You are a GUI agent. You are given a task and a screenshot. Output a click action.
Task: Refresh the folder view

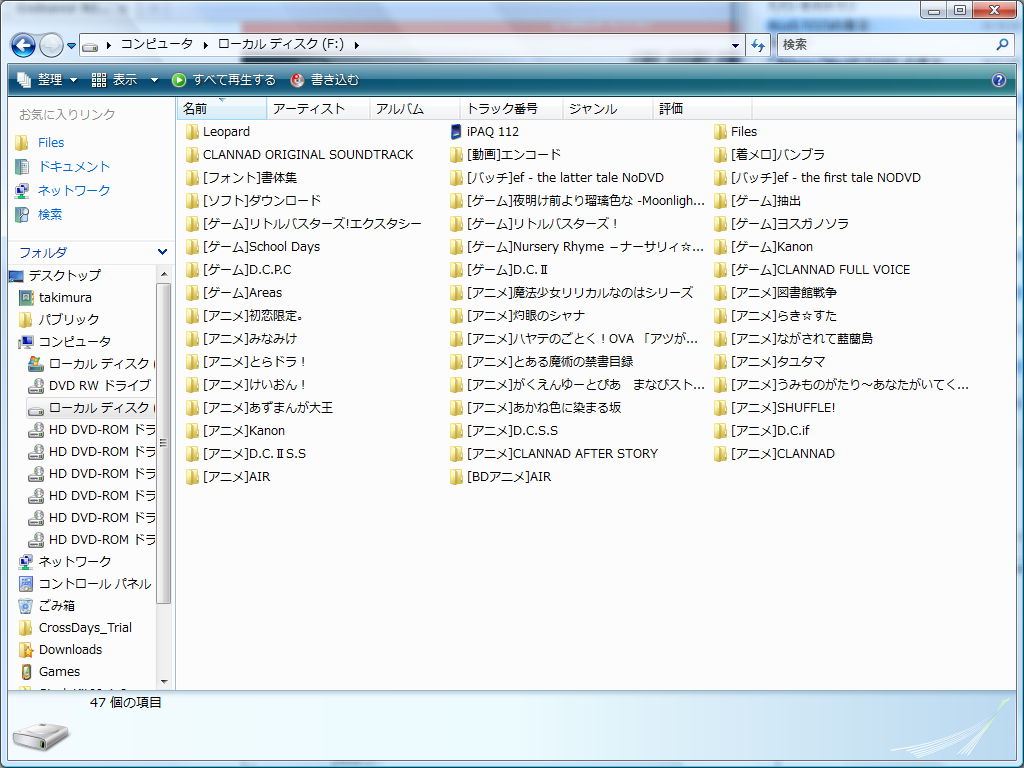pos(758,45)
